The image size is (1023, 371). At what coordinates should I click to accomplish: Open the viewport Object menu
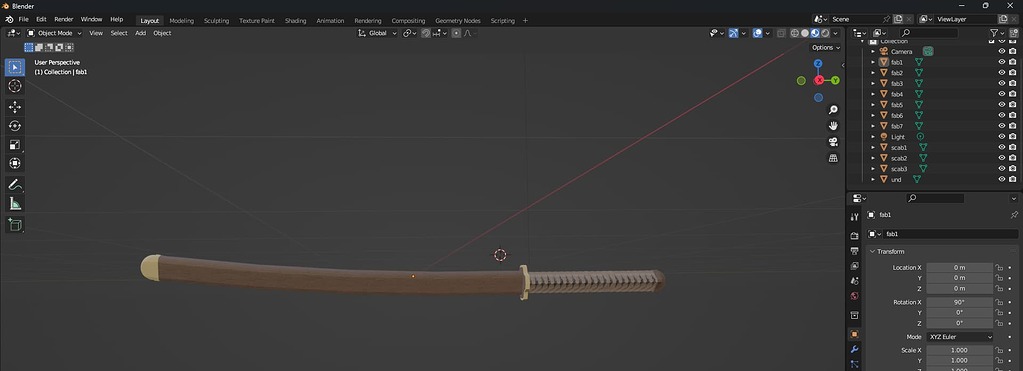point(162,33)
